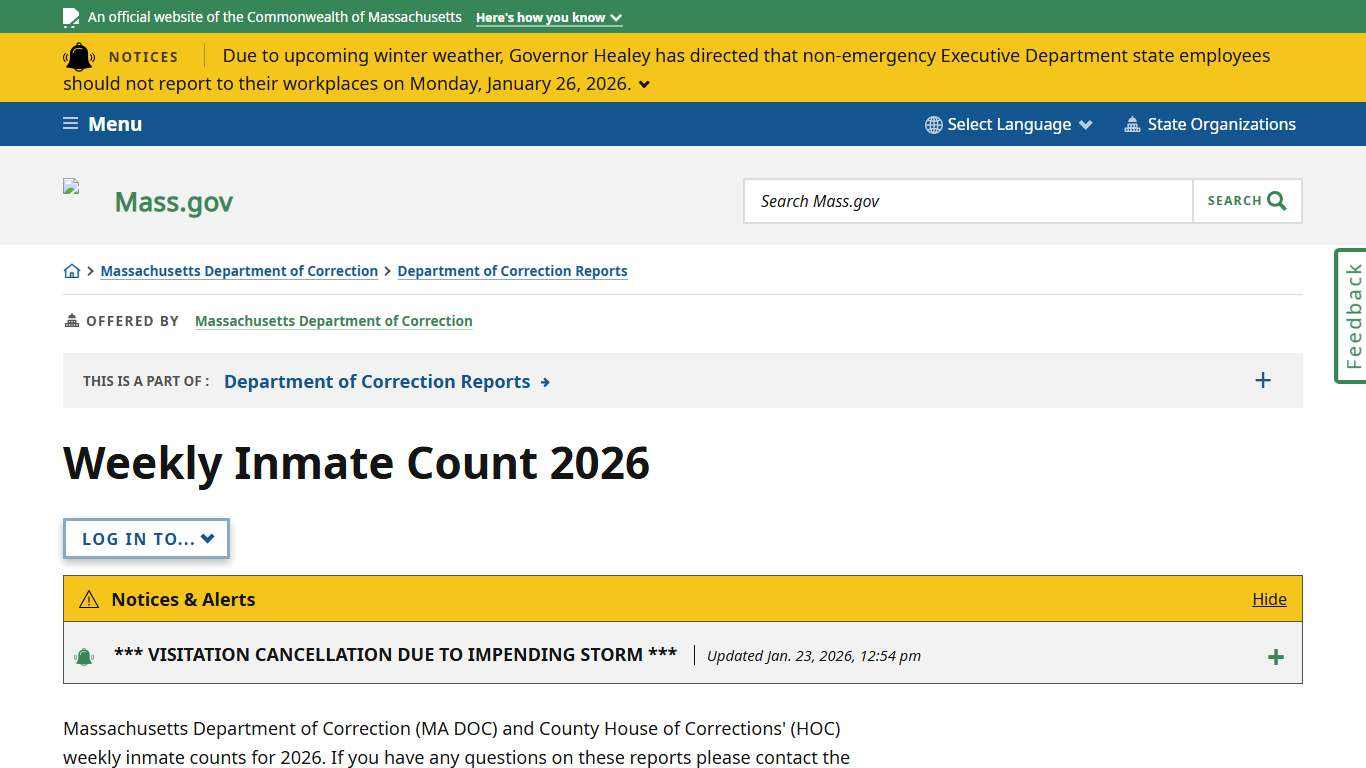Click the Notices bell icon
Viewport: 1366px width, 768px height.
(x=80, y=57)
